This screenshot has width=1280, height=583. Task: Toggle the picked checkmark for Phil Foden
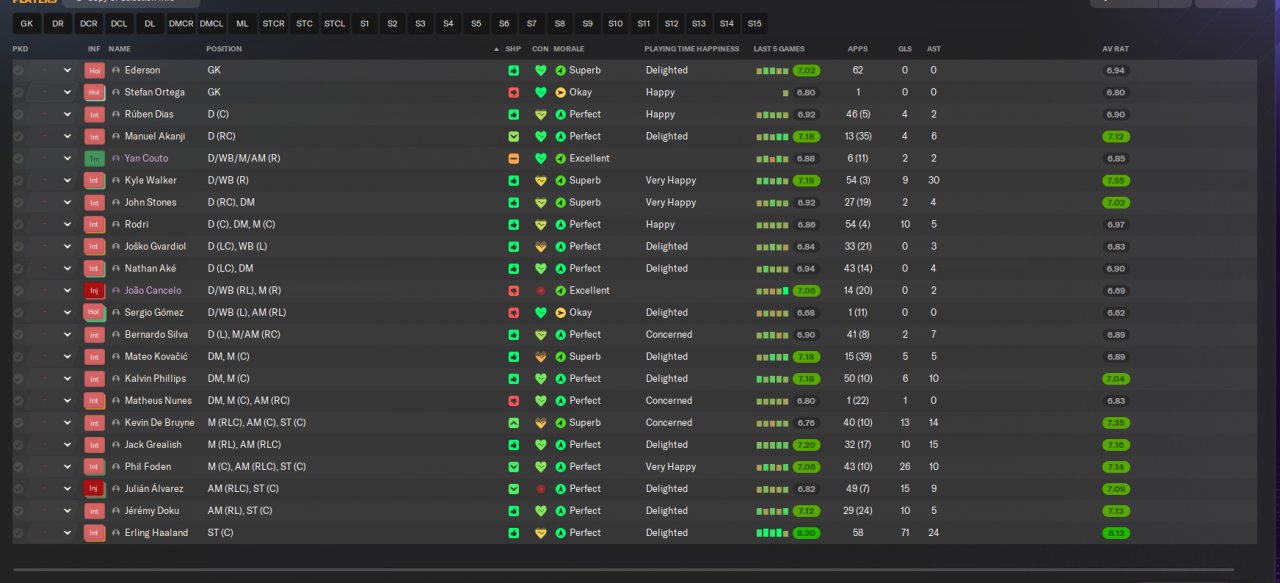tap(18, 466)
